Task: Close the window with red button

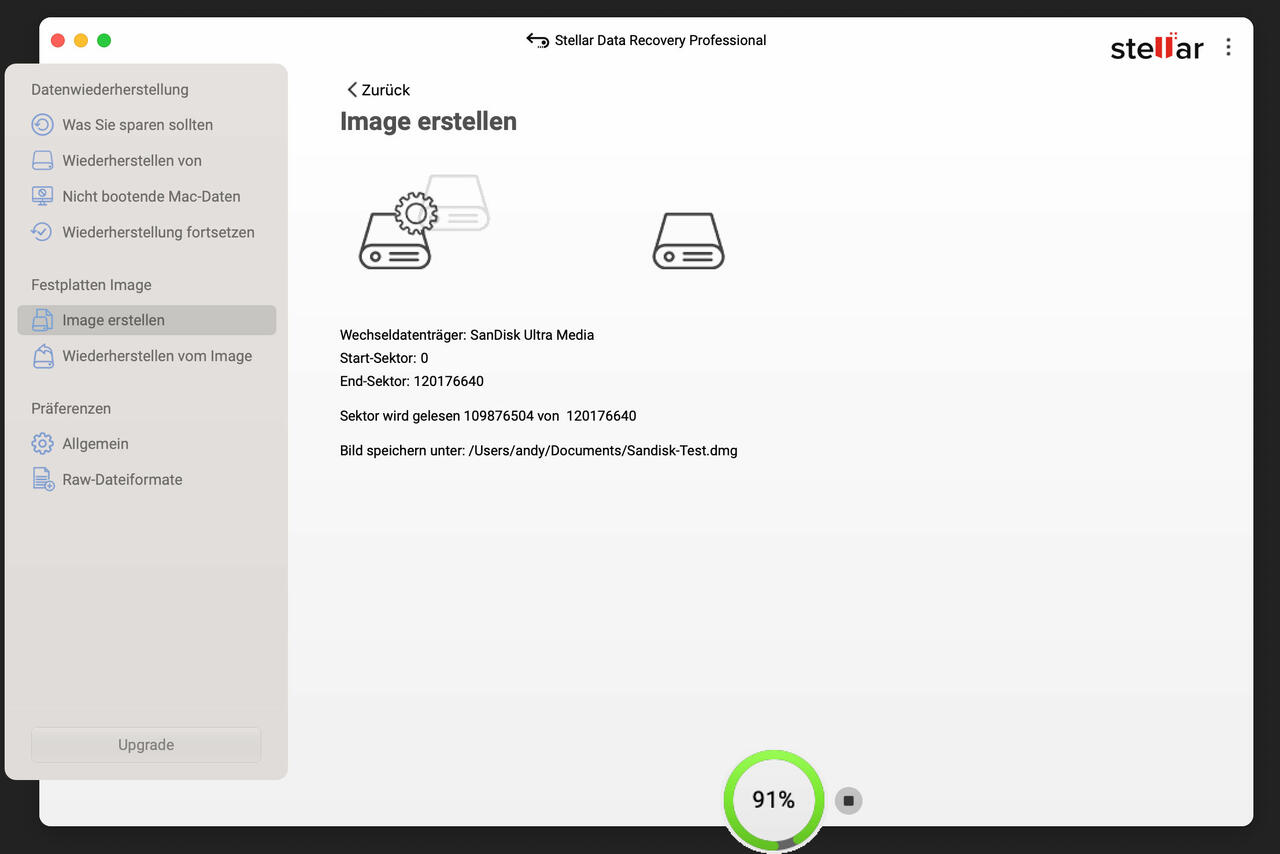Action: pos(58,41)
